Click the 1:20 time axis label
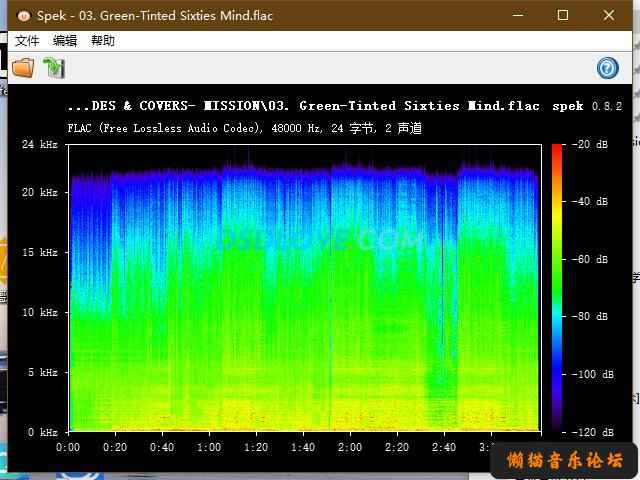640x480 pixels. [x=256, y=447]
